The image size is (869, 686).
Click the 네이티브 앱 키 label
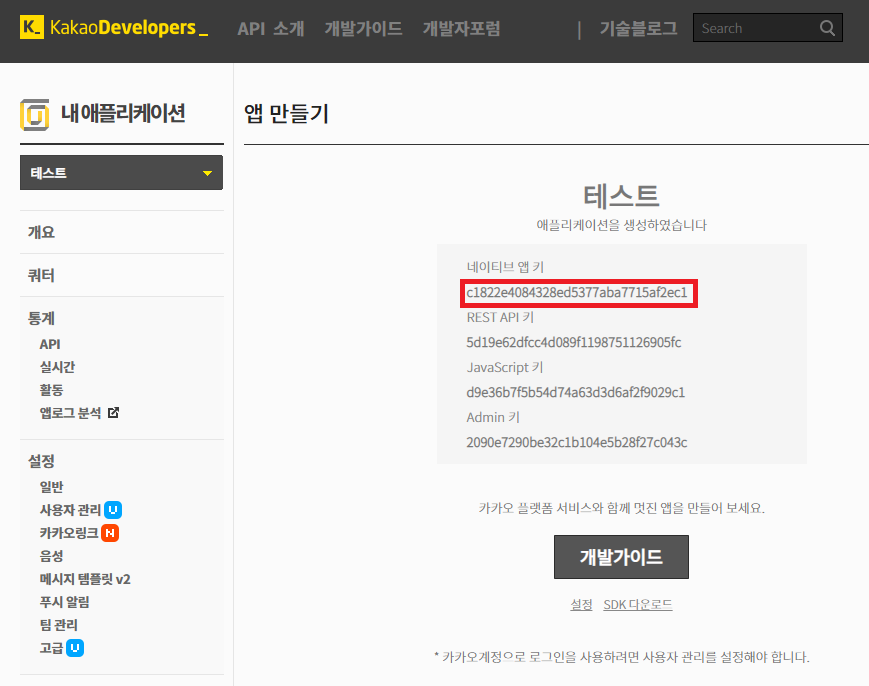tap(505, 267)
